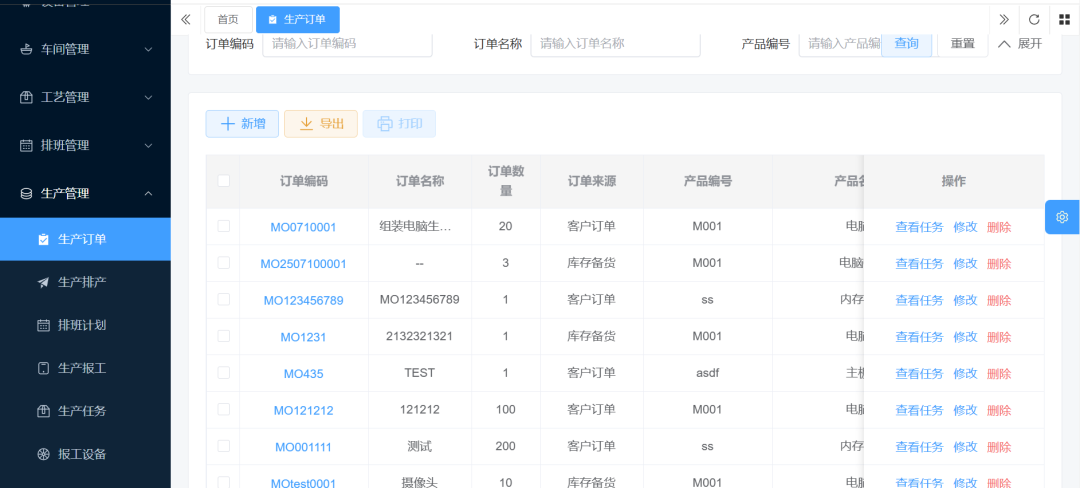Switch to the 首页 tab
Screen dimensions: 1080x488
point(228,19)
